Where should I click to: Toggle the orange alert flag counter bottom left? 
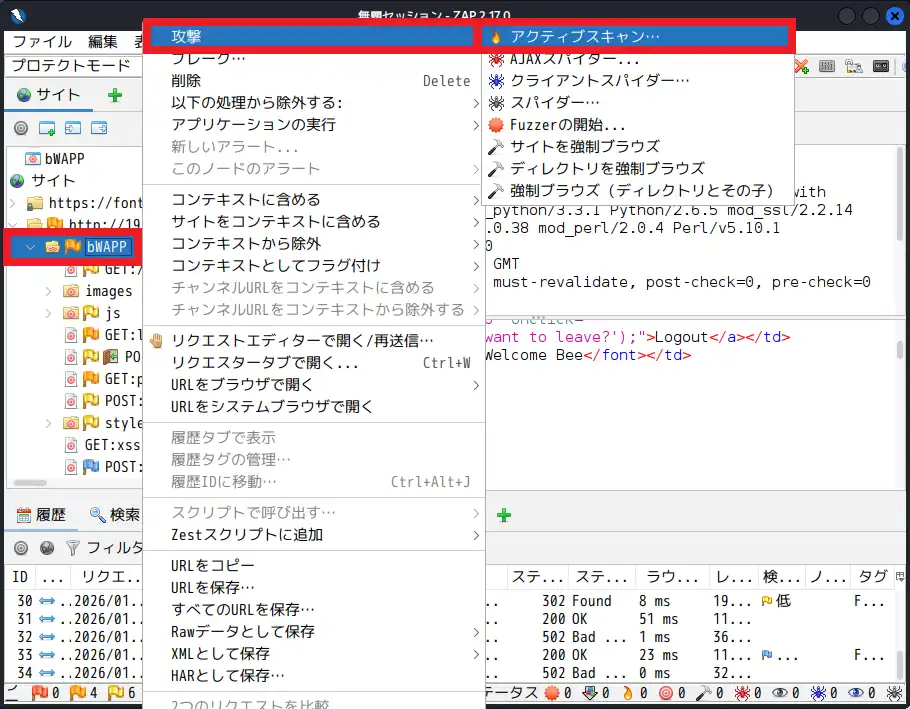click(x=77, y=692)
